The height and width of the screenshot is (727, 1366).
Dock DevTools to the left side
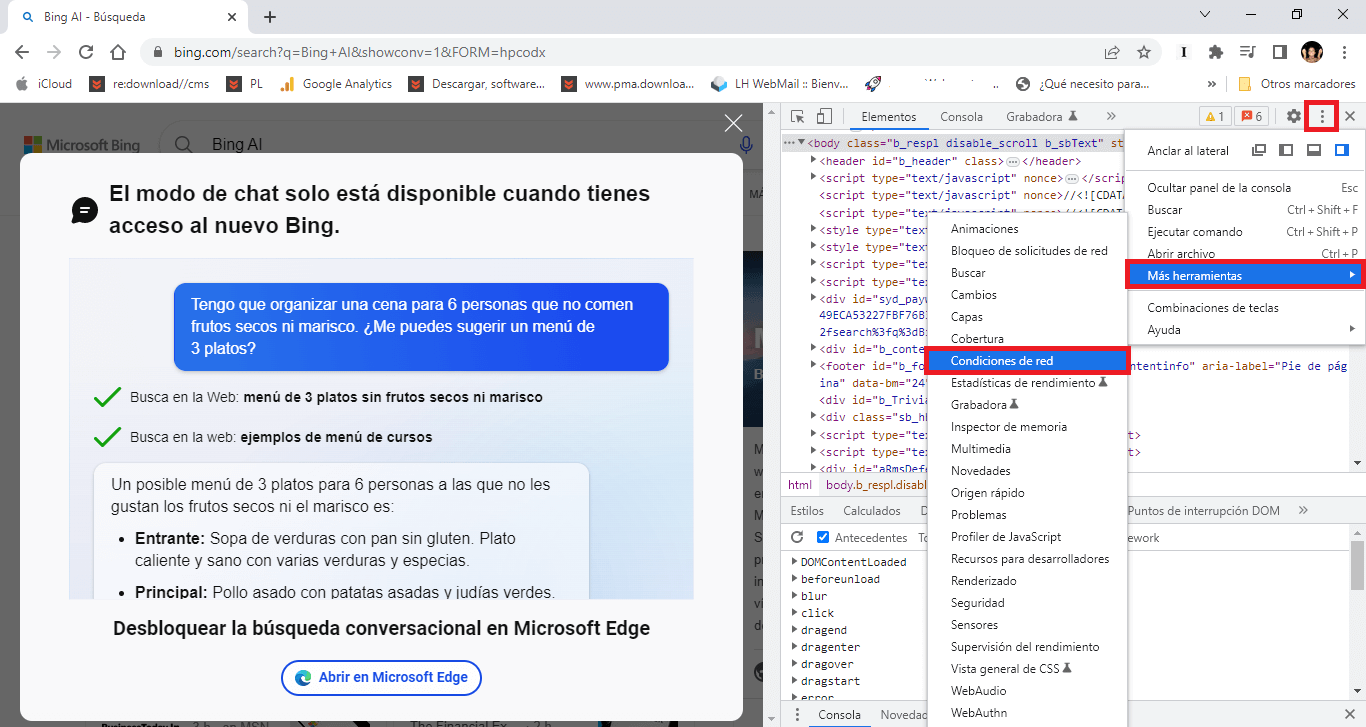tap(1286, 151)
